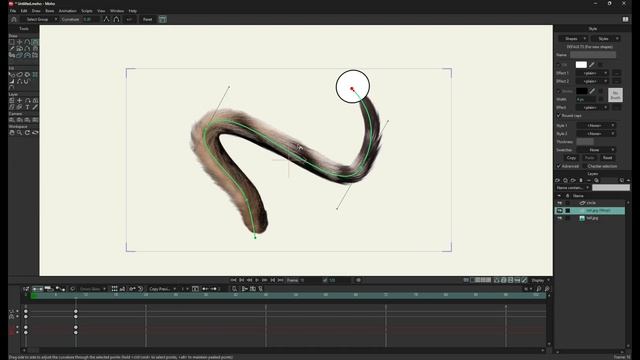Select the highlighted Curvature tool in Draw tools
The width and height of the screenshot is (640, 360).
tap(35, 42)
